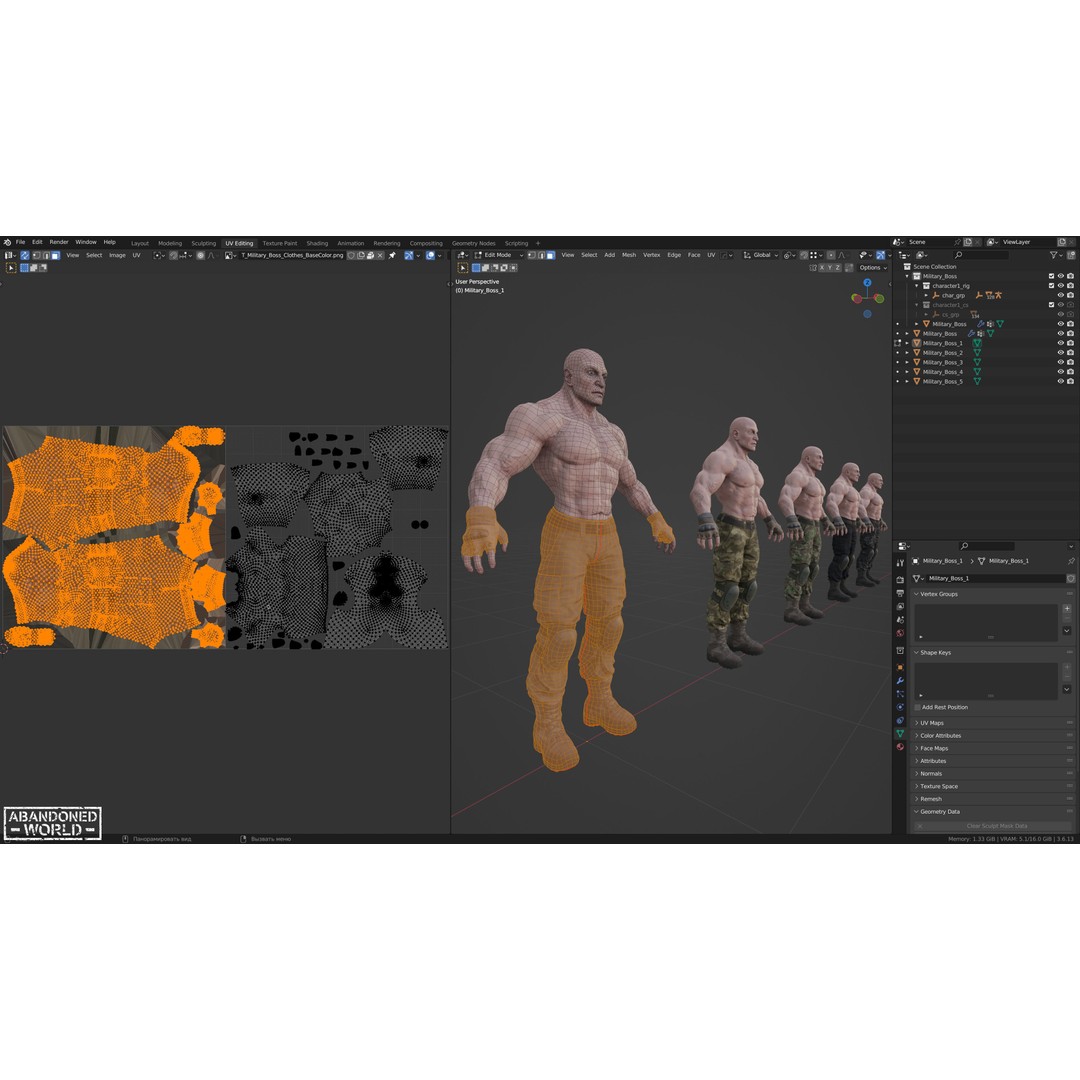Image resolution: width=1080 pixels, height=1080 pixels.
Task: Click the 3D viewport select box tool icon
Action: (462, 267)
